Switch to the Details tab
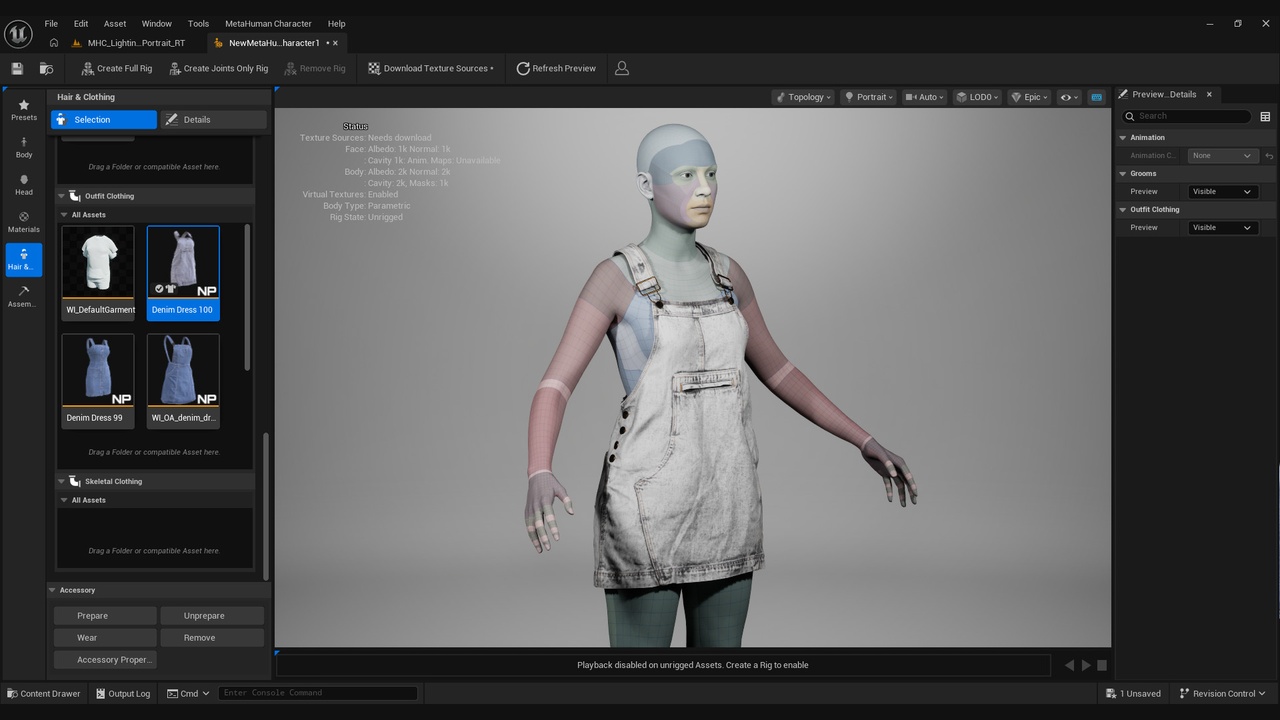 (x=214, y=119)
